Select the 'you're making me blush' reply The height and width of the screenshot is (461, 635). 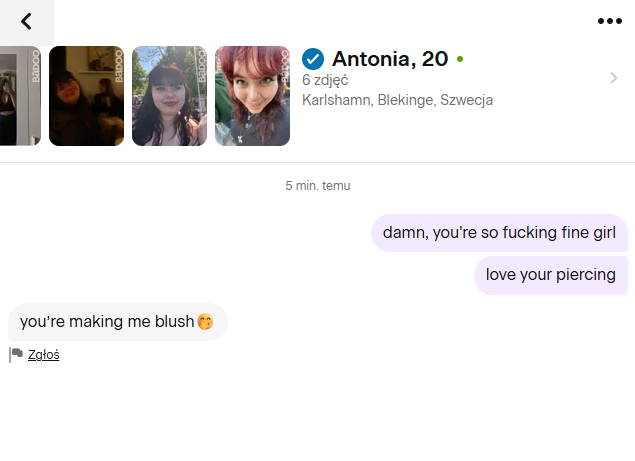[x=118, y=322]
